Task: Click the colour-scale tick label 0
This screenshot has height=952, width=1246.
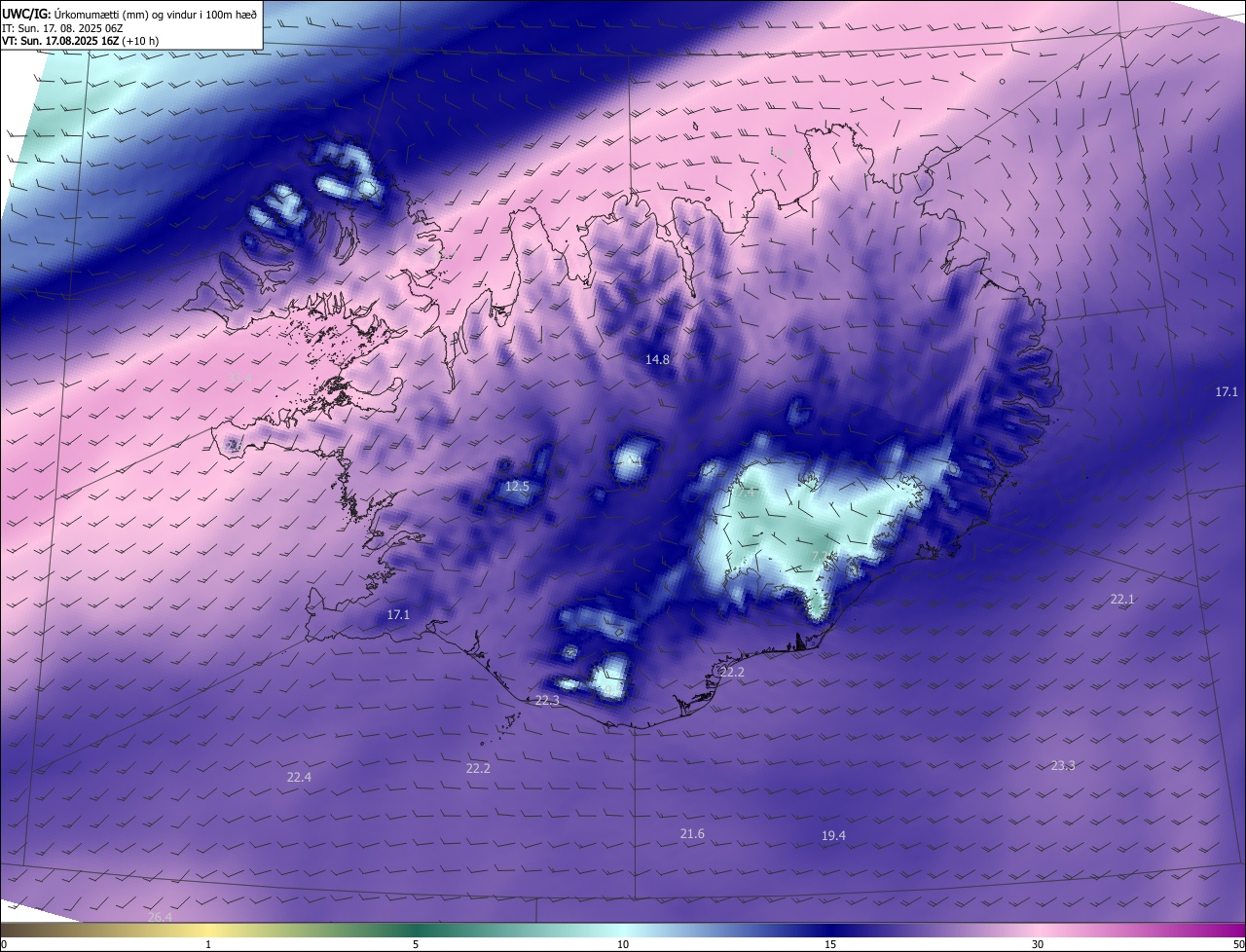Action: [x=4, y=944]
